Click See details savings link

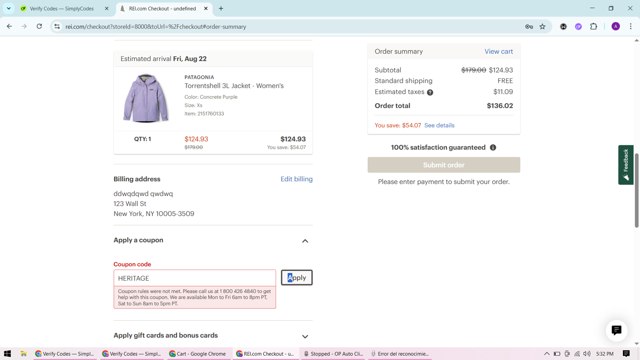(x=439, y=125)
